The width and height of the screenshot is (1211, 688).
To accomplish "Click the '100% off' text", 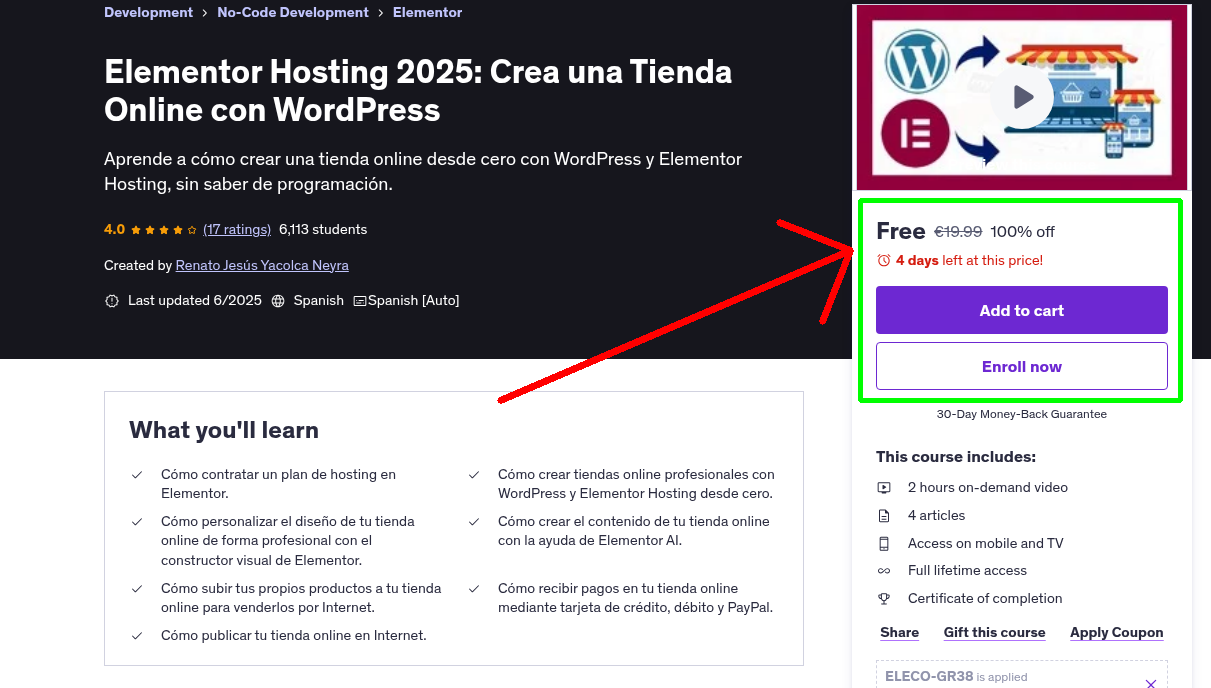I will (x=1023, y=232).
